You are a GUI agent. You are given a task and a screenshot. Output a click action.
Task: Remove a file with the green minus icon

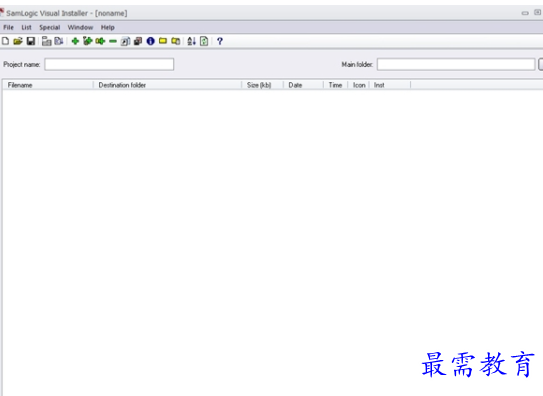click(x=113, y=41)
